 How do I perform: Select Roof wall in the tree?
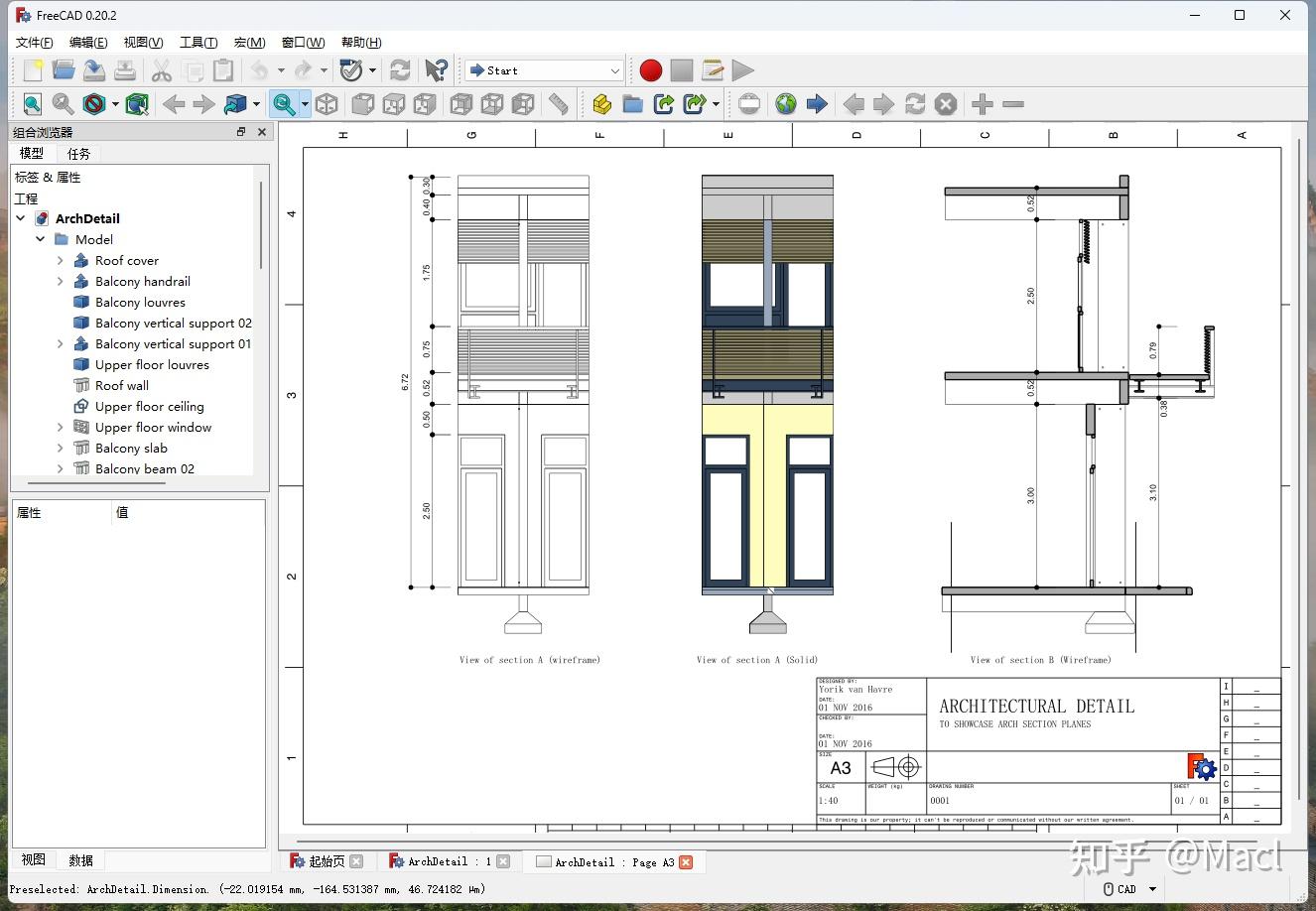pyautogui.click(x=122, y=385)
